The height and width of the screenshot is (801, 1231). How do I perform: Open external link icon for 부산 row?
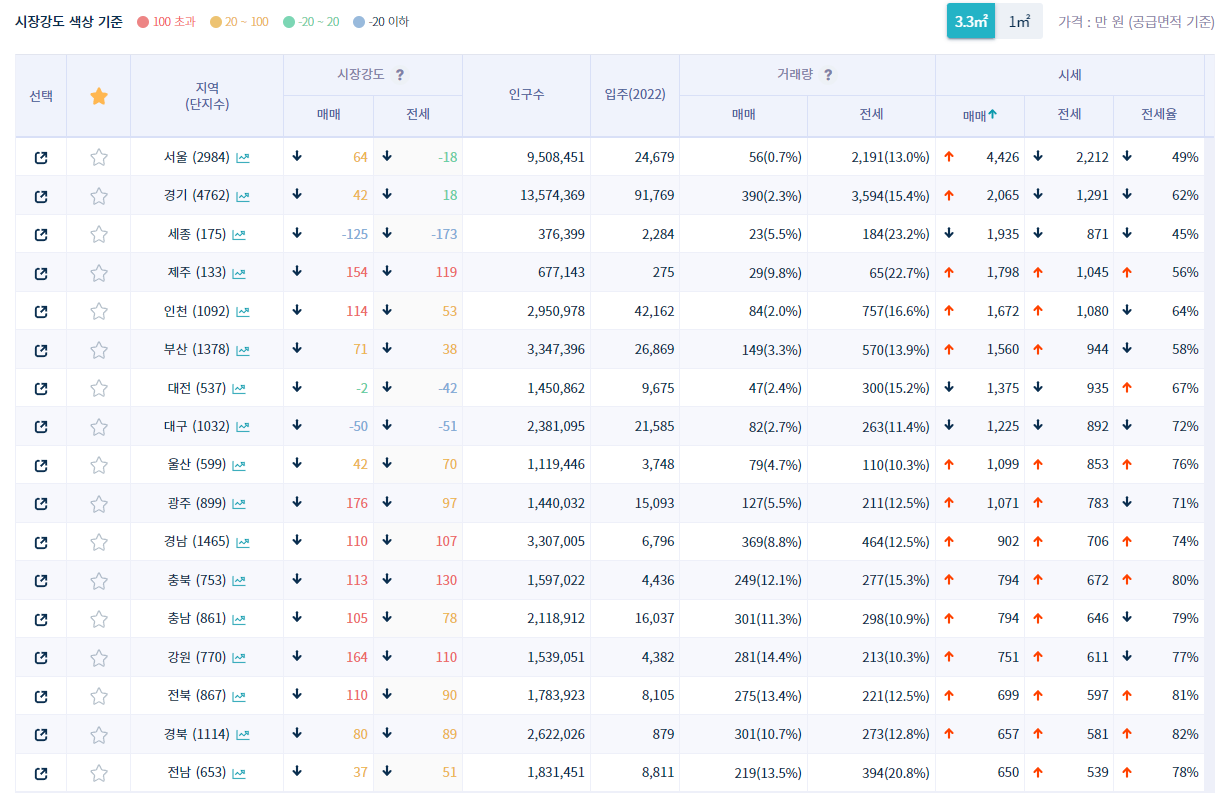click(x=41, y=350)
